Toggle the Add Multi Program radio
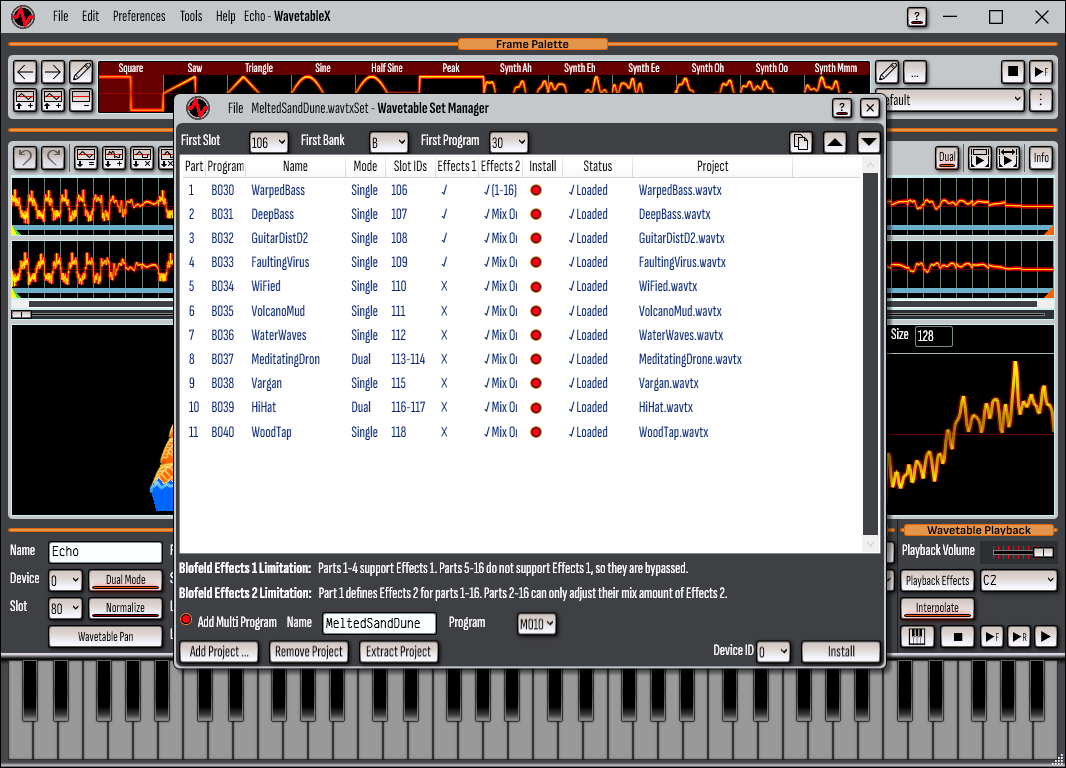This screenshot has height=768, width=1066. point(186,620)
